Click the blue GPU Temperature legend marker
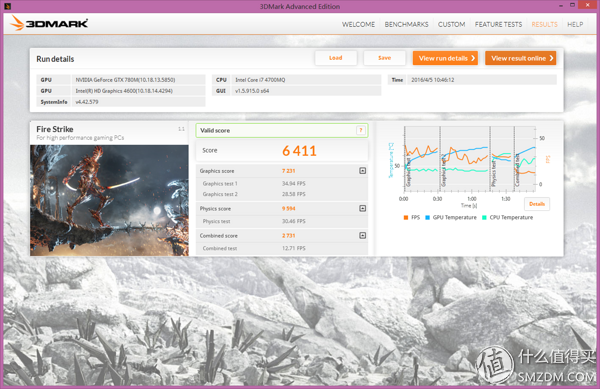Viewport: 600px width, 389px height. pyautogui.click(x=427, y=217)
